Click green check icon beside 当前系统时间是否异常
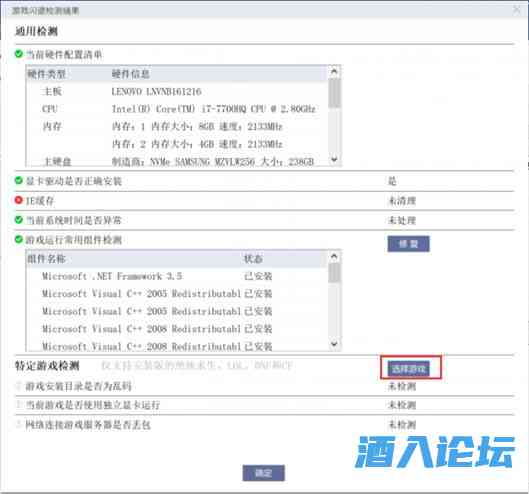529x494 pixels. [19, 220]
